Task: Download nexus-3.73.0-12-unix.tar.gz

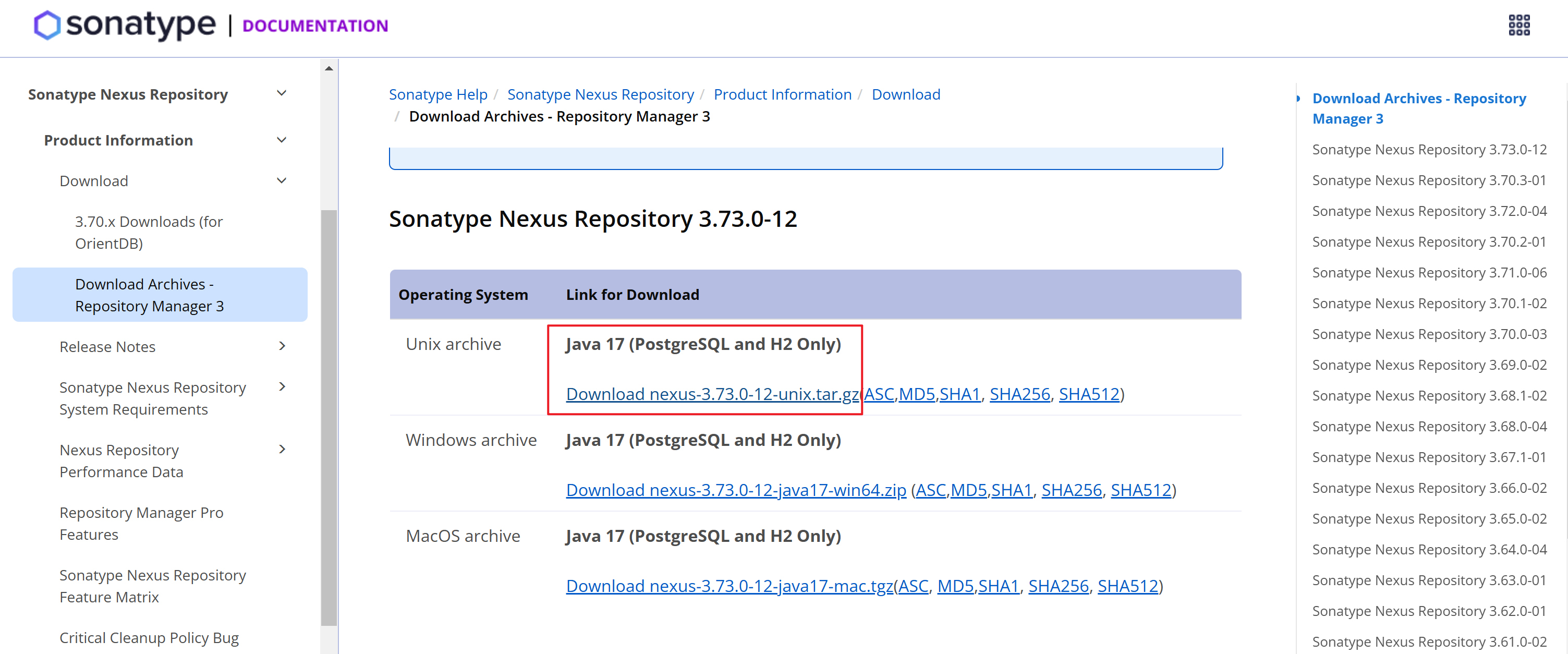Action: (713, 395)
